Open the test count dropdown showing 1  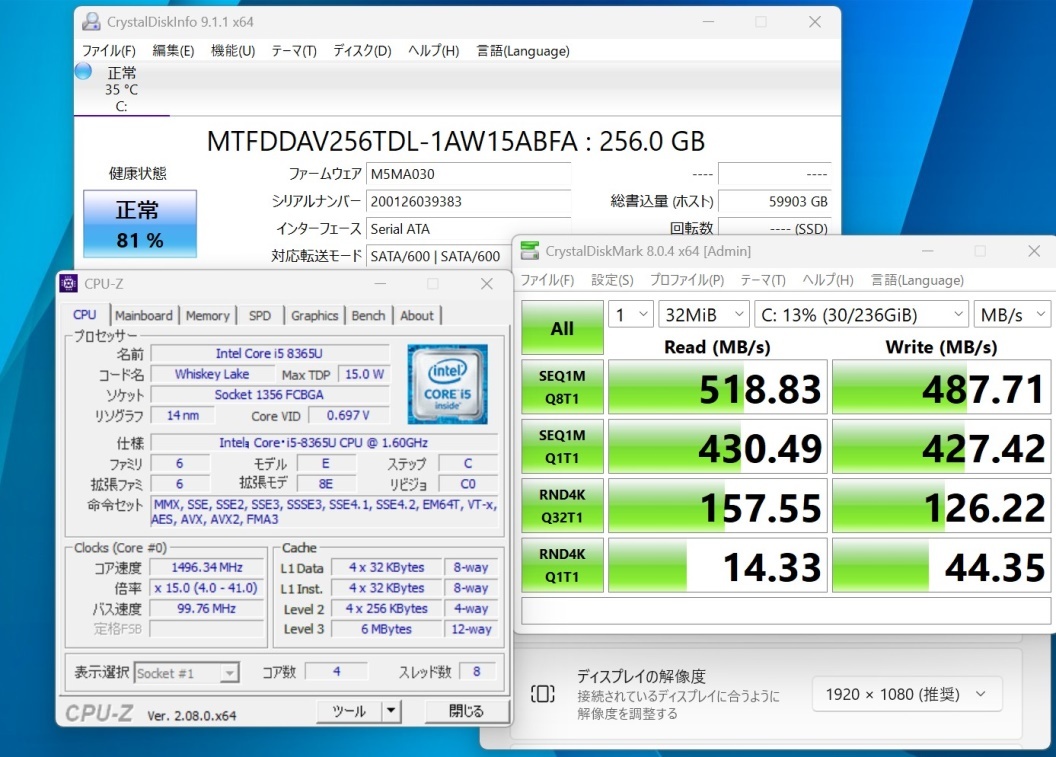tap(631, 315)
